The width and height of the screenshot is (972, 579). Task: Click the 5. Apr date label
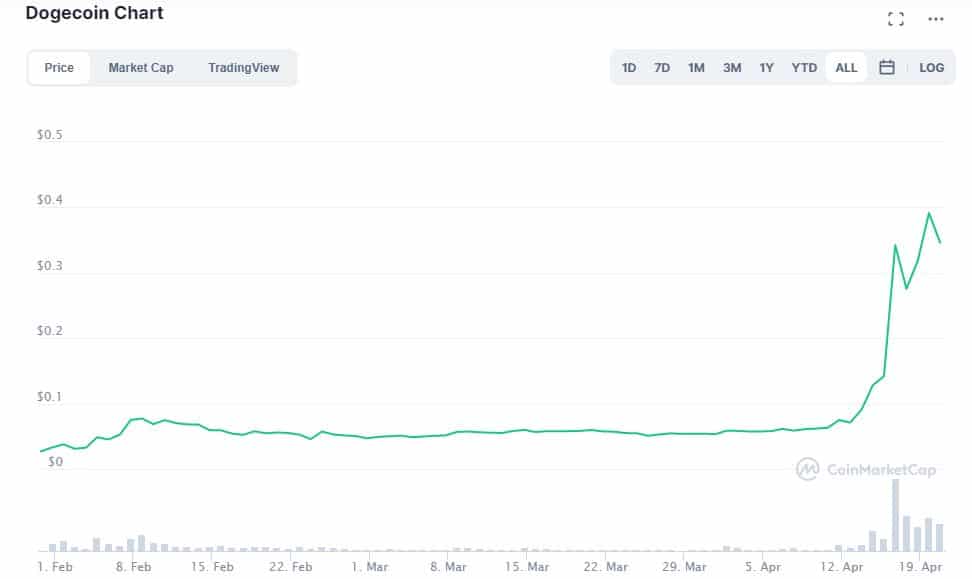pos(763,567)
